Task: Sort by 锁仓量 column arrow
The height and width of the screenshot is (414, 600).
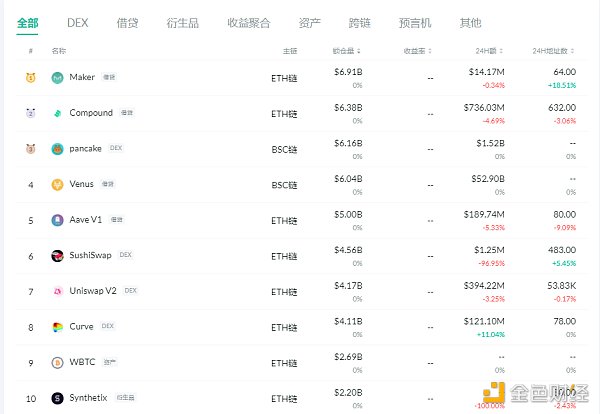Action: click(x=358, y=50)
